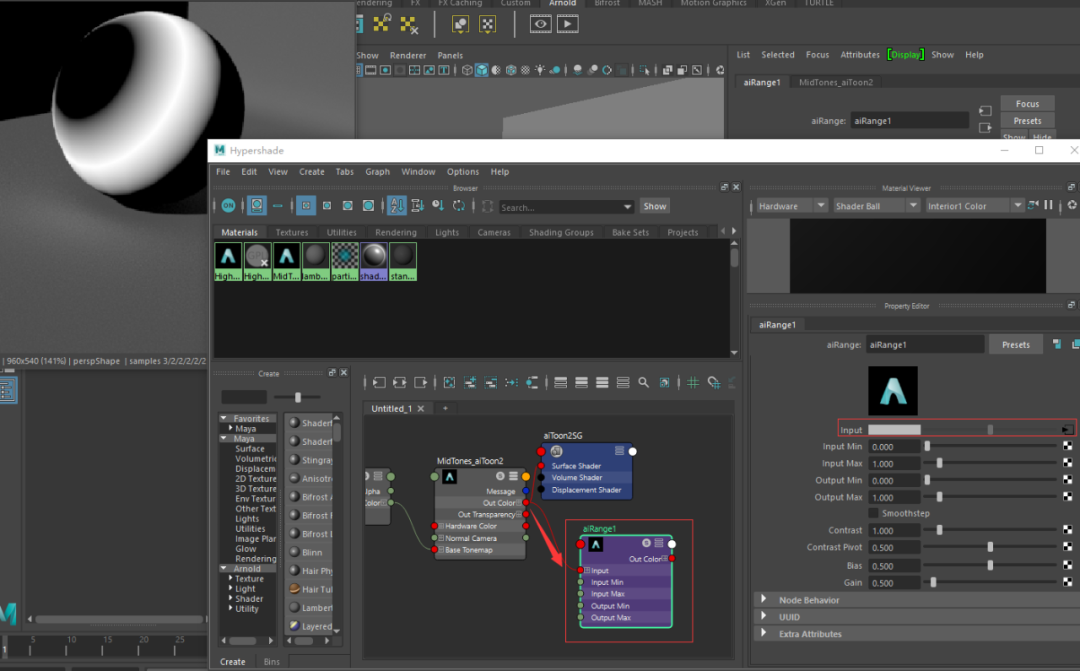Click the Presets button in Attribute Editor
This screenshot has width=1080, height=671.
point(1028,121)
